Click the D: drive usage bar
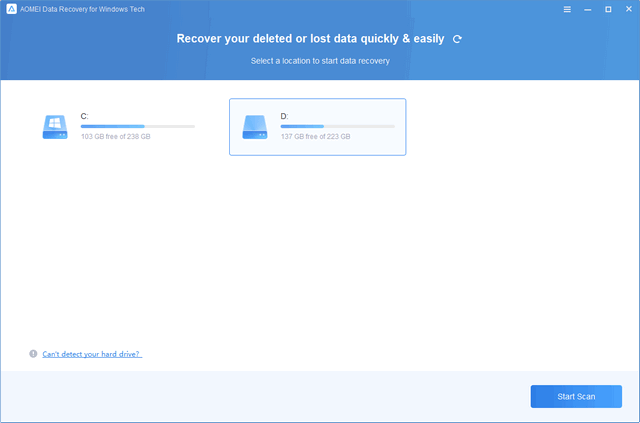This screenshot has width=640, height=423. 338,127
